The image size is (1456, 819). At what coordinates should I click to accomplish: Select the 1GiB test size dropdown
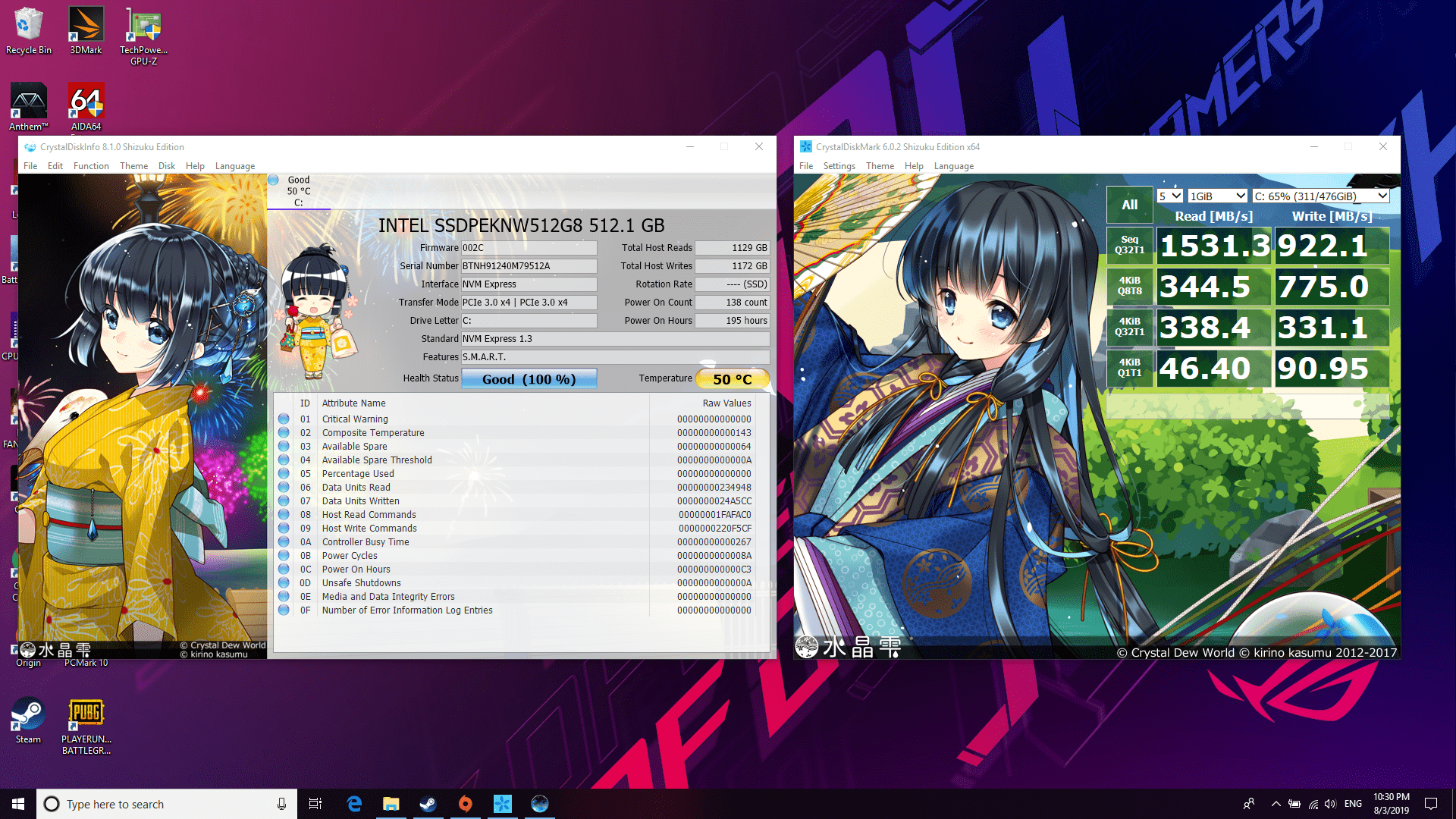[x=1215, y=195]
